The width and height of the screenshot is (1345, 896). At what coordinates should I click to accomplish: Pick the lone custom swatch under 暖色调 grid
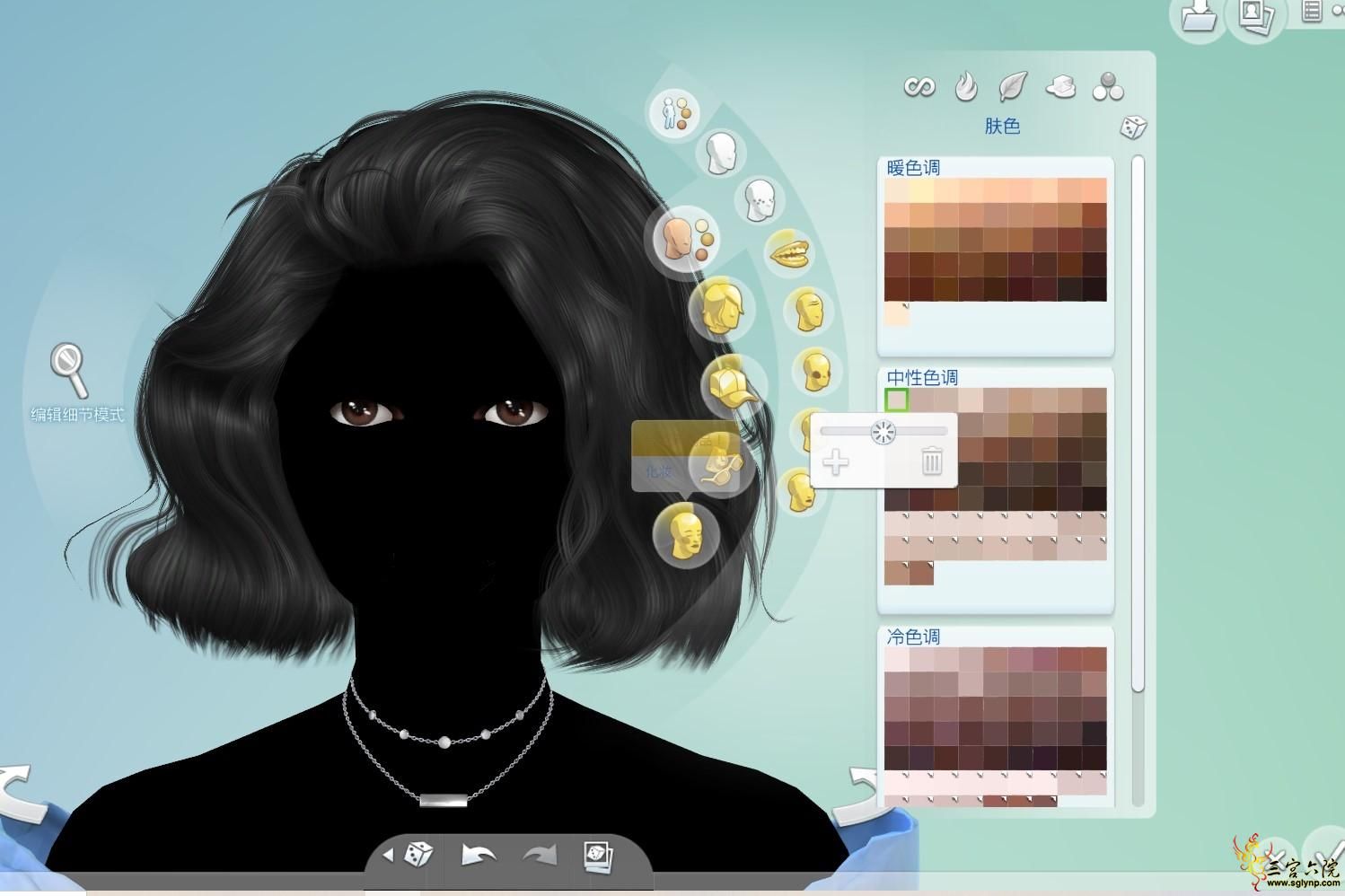[x=897, y=313]
